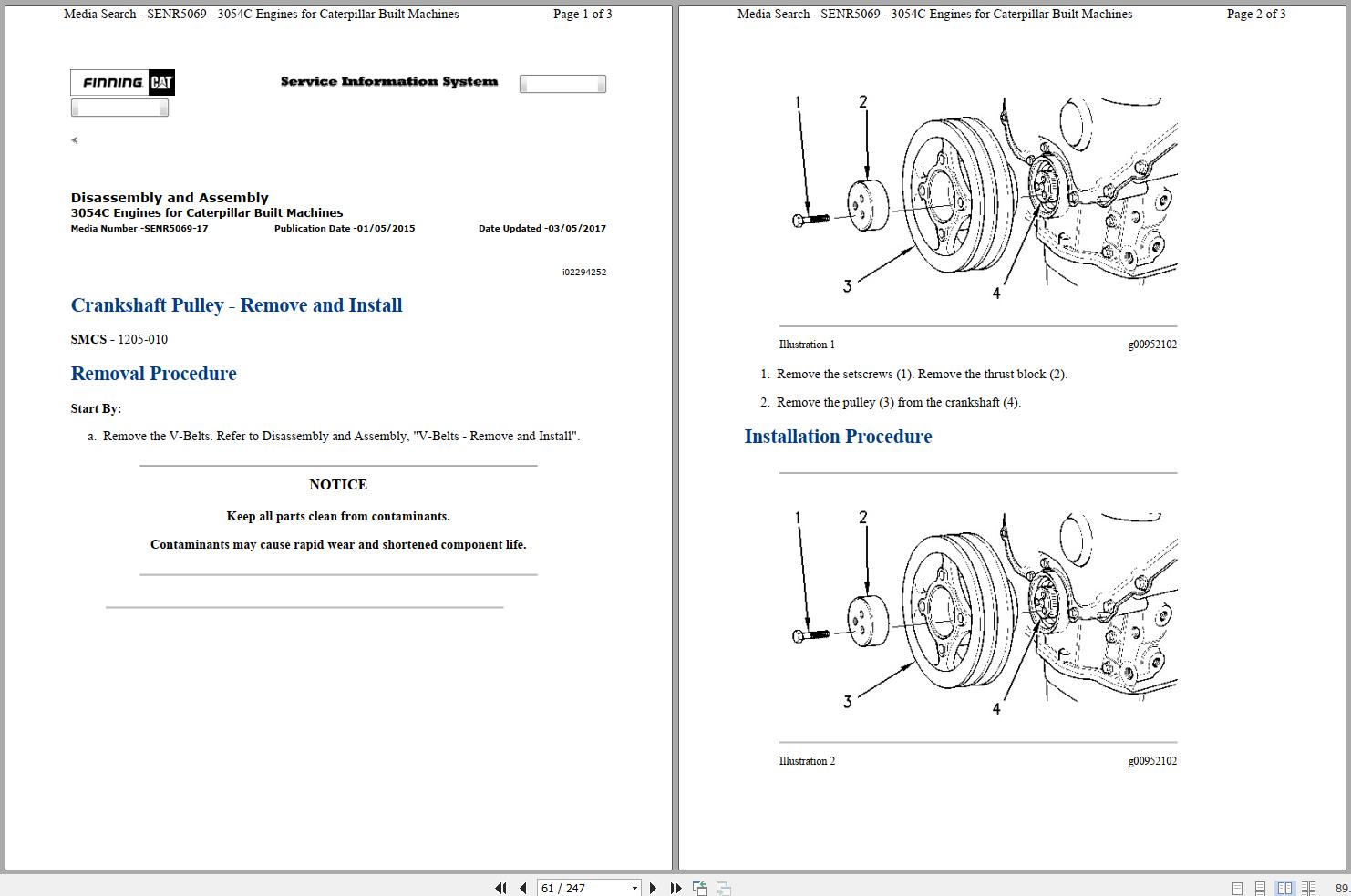Image resolution: width=1351 pixels, height=896 pixels.
Task: Go to the next page
Action: [654, 888]
